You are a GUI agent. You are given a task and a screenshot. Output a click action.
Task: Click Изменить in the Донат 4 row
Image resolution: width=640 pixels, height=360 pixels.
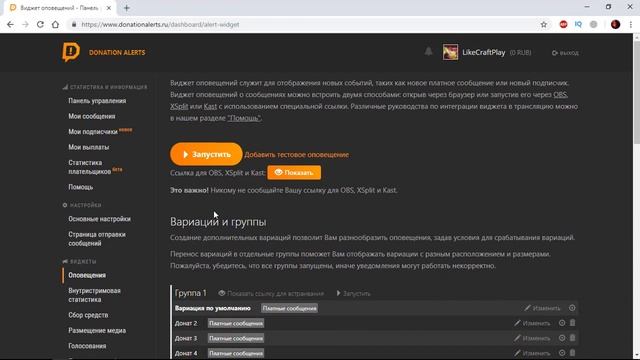(x=532, y=353)
